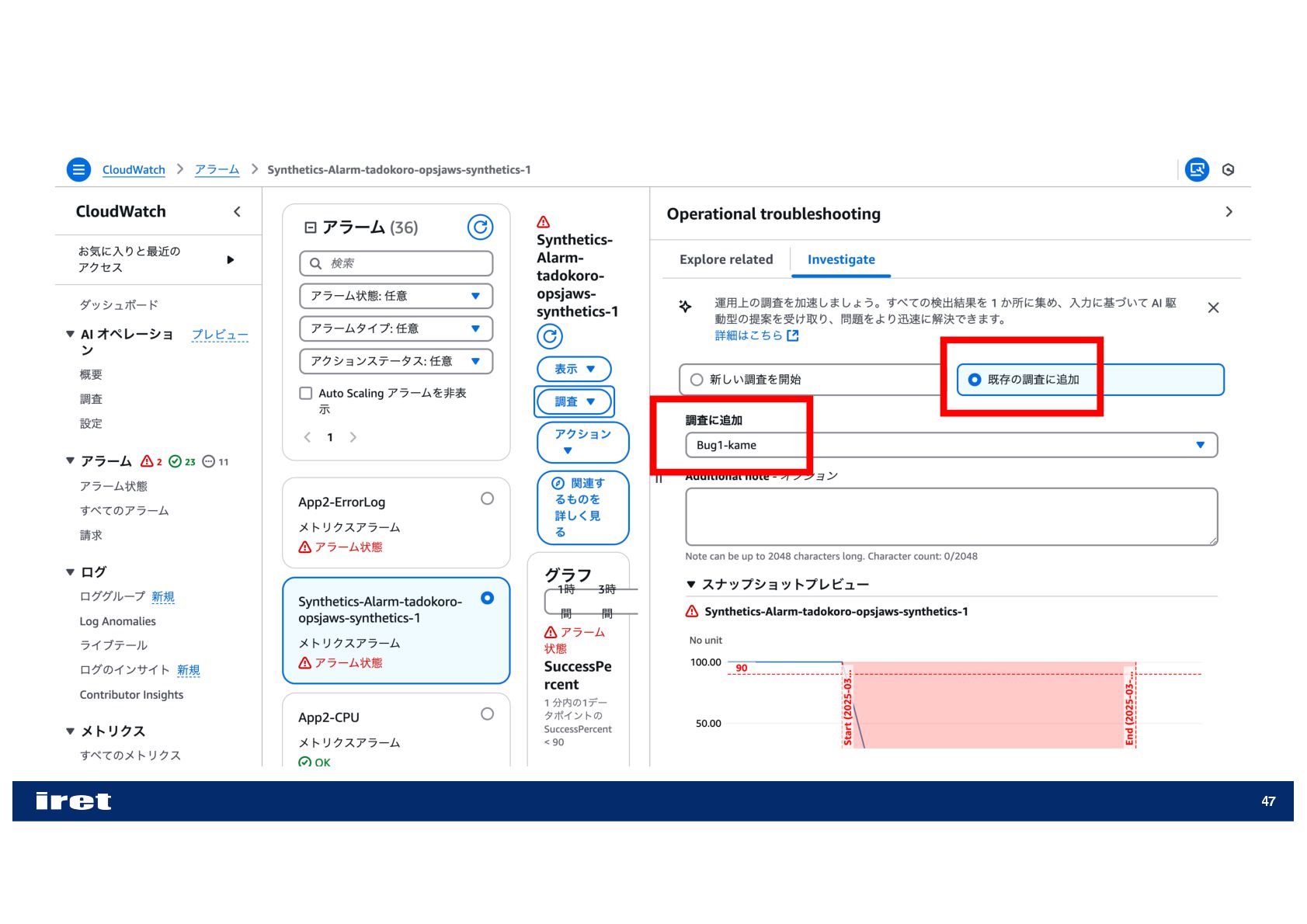Check the Auto Scaling アラームを非表示 checkbox
Screen dimensions: 1307x924
[306, 394]
